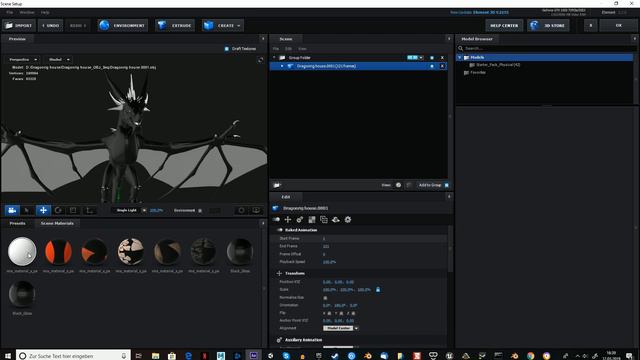Open the Group Folder group number dropdown
Viewport: 640px width, 360px height.
(415, 58)
